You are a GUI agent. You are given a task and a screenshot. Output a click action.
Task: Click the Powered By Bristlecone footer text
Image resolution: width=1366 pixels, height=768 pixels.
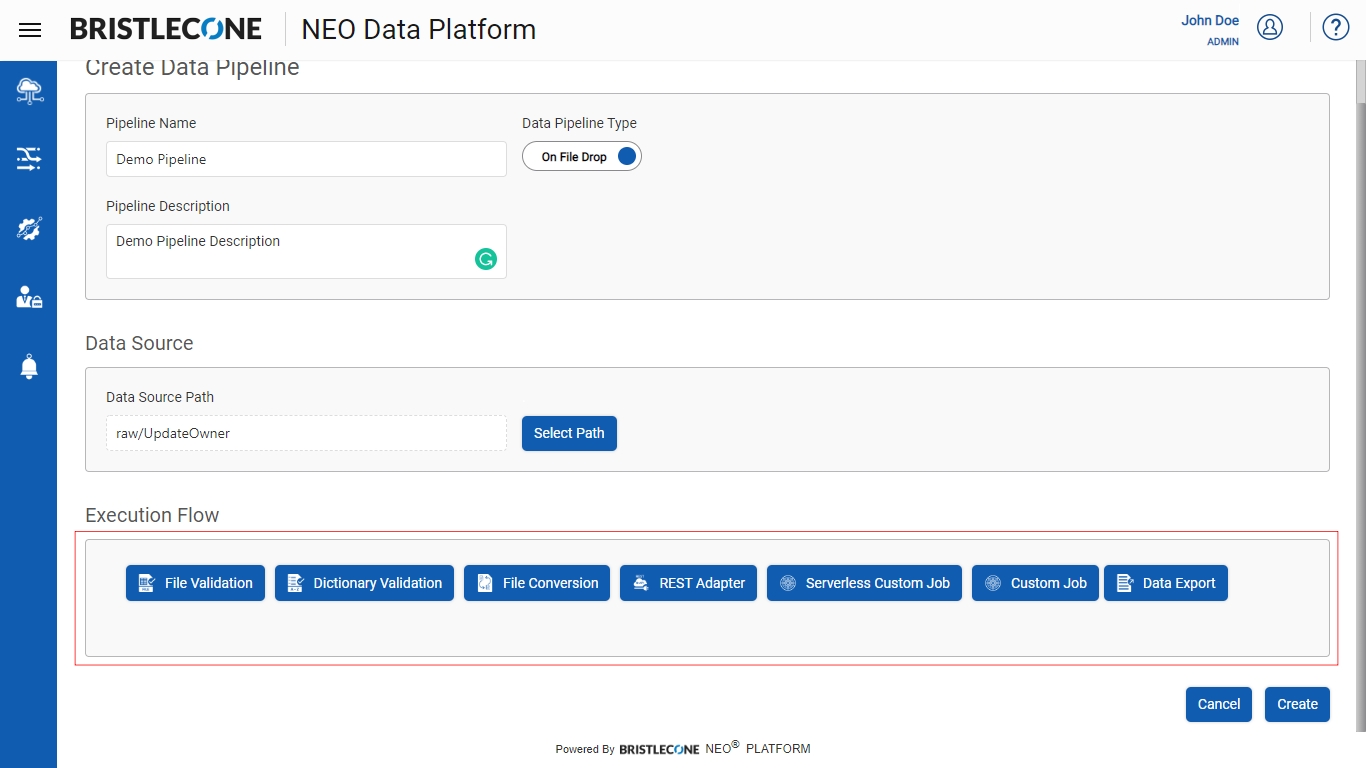[x=683, y=748]
